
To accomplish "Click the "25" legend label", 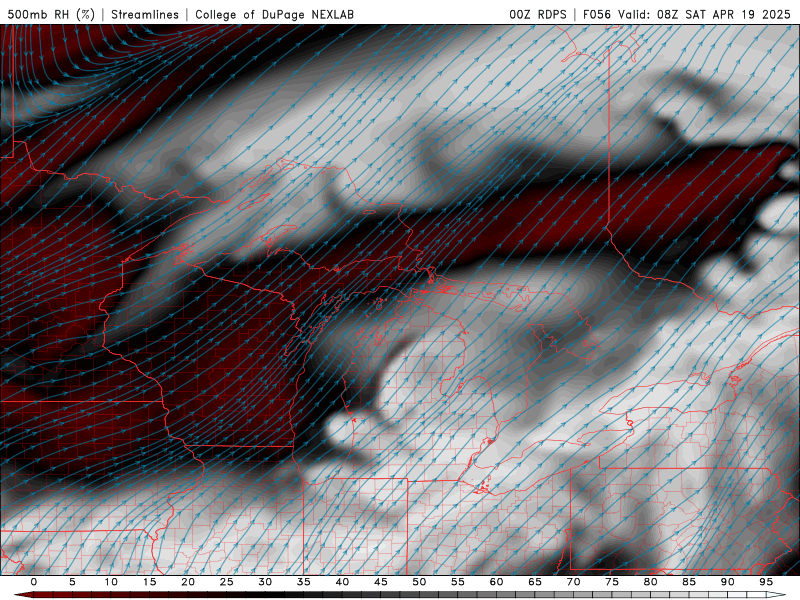I will 227,582.
